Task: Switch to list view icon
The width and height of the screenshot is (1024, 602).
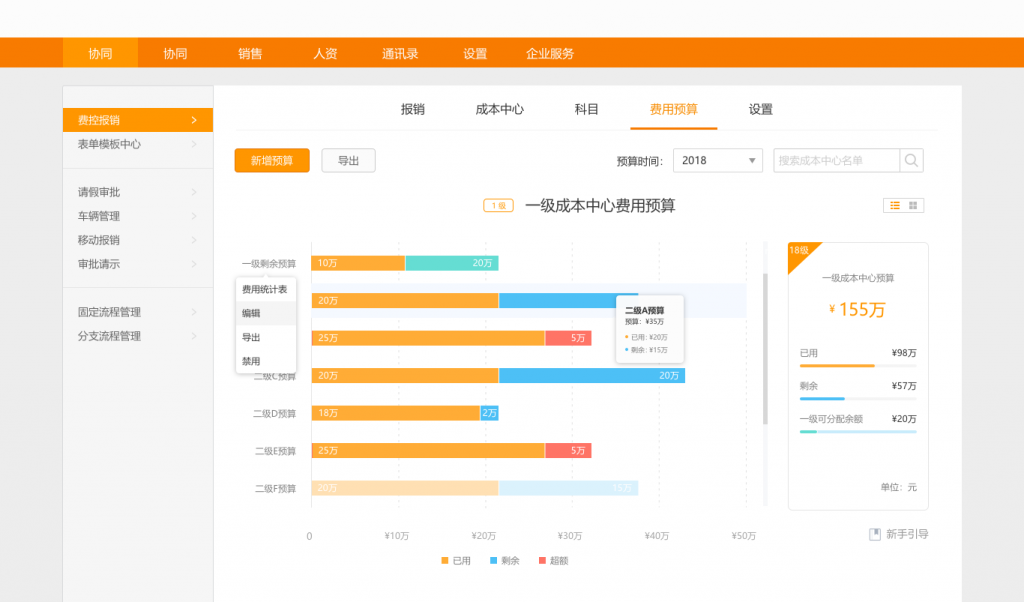Action: coord(895,205)
